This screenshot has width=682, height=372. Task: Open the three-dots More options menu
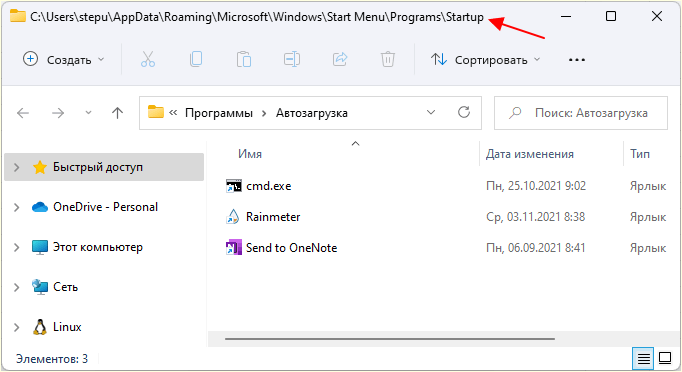click(x=577, y=60)
